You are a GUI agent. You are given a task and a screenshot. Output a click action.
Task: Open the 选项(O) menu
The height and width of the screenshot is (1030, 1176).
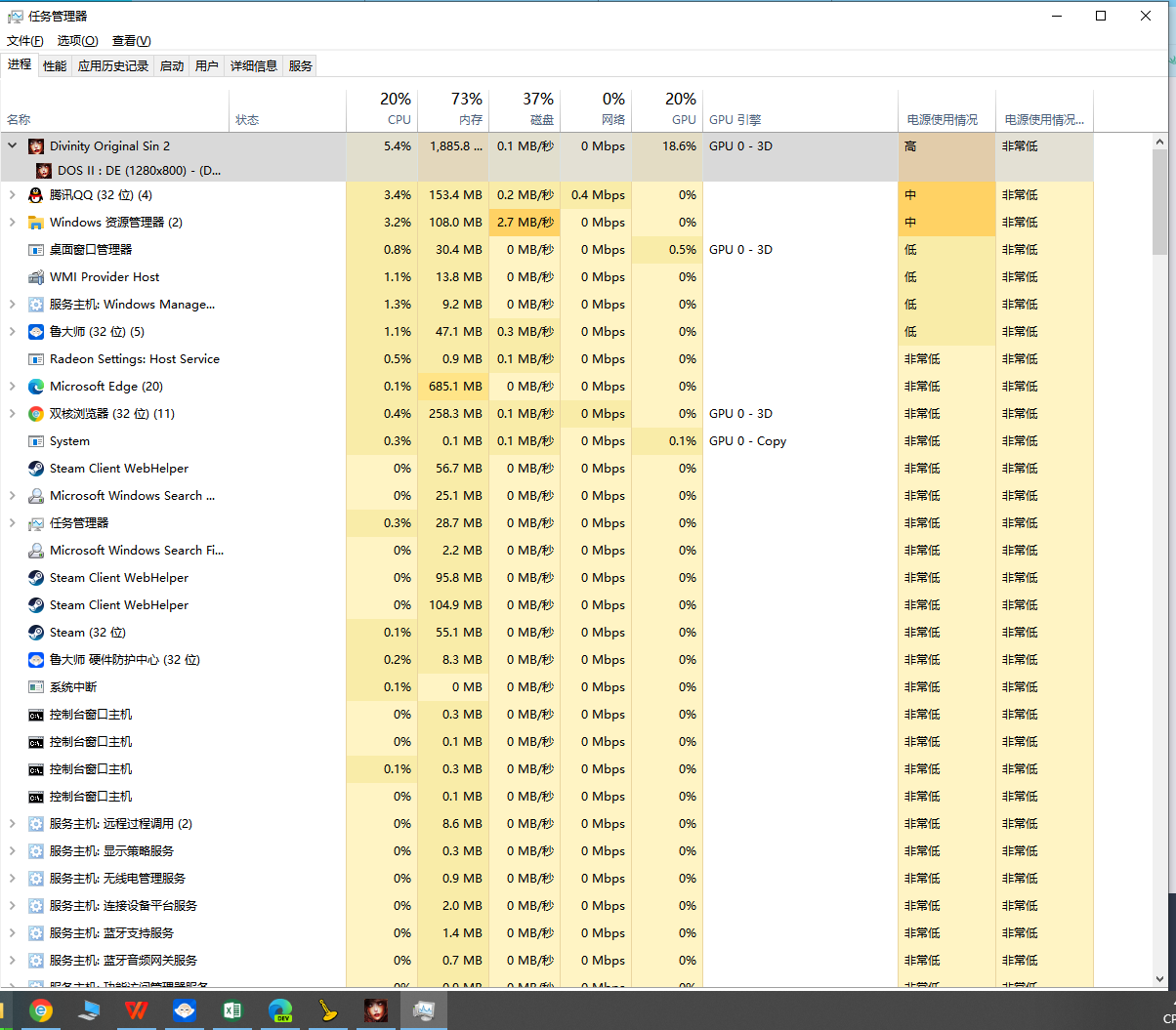pyautogui.click(x=78, y=41)
